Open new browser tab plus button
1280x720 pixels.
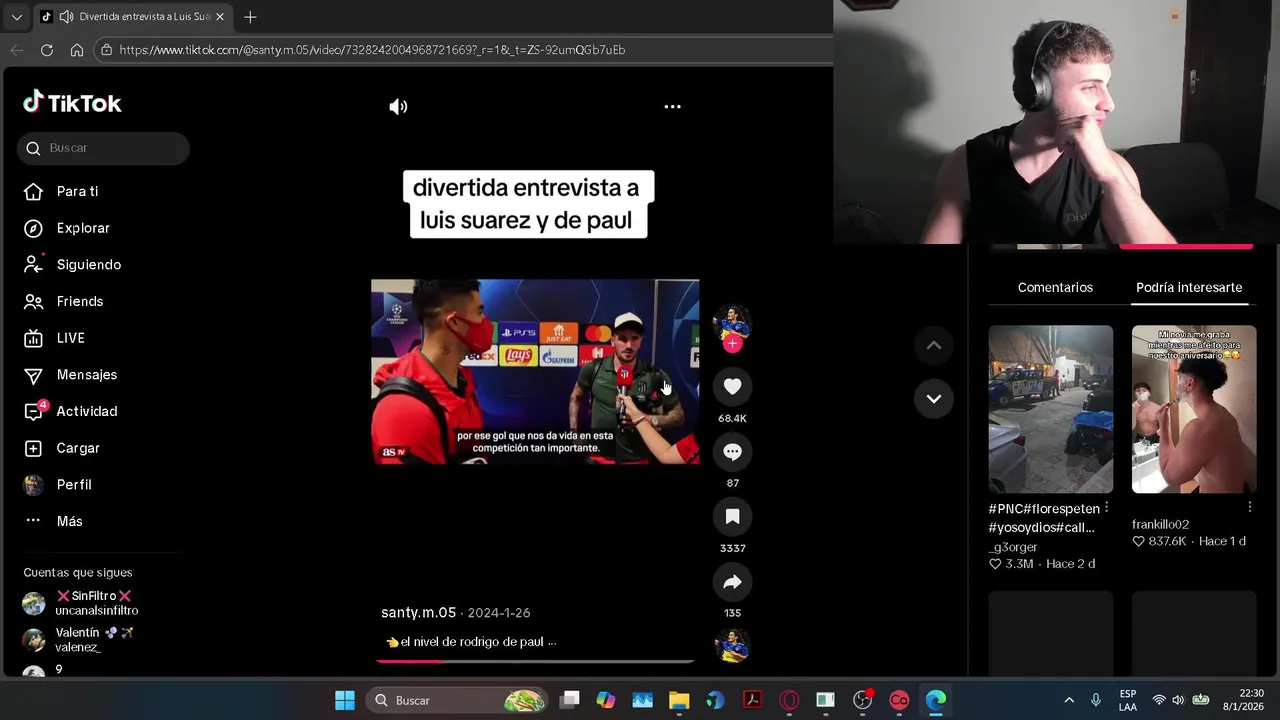[250, 17]
